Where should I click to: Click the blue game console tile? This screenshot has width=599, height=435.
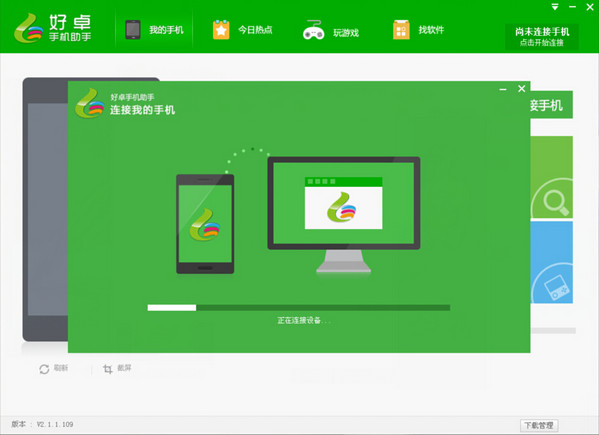[x=552, y=262]
